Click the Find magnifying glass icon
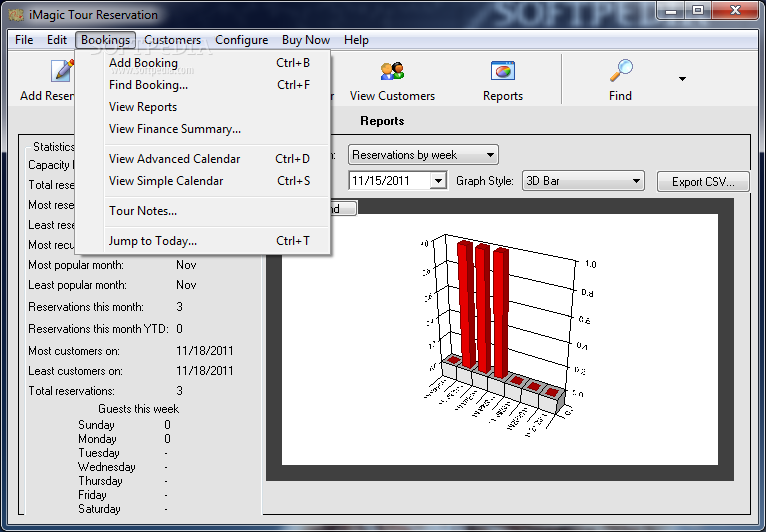The width and height of the screenshot is (766, 532). tap(621, 71)
